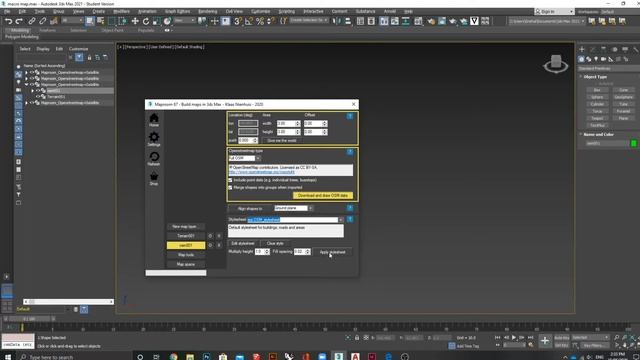Image resolution: width=640 pixels, height=360 pixels.
Task: Open Home in the Maproom sidebar
Action: click(154, 120)
